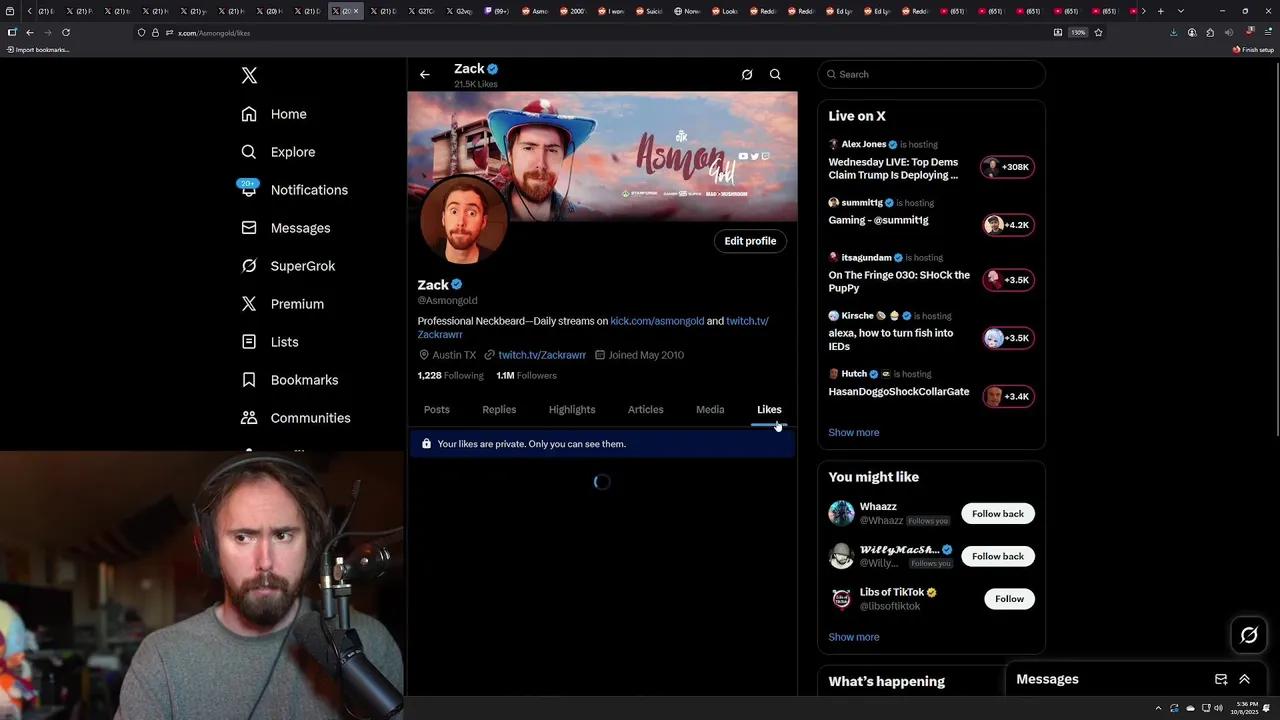Screen dimensions: 1280x720
Task: Open a new browser tab
Action: 1160,11
